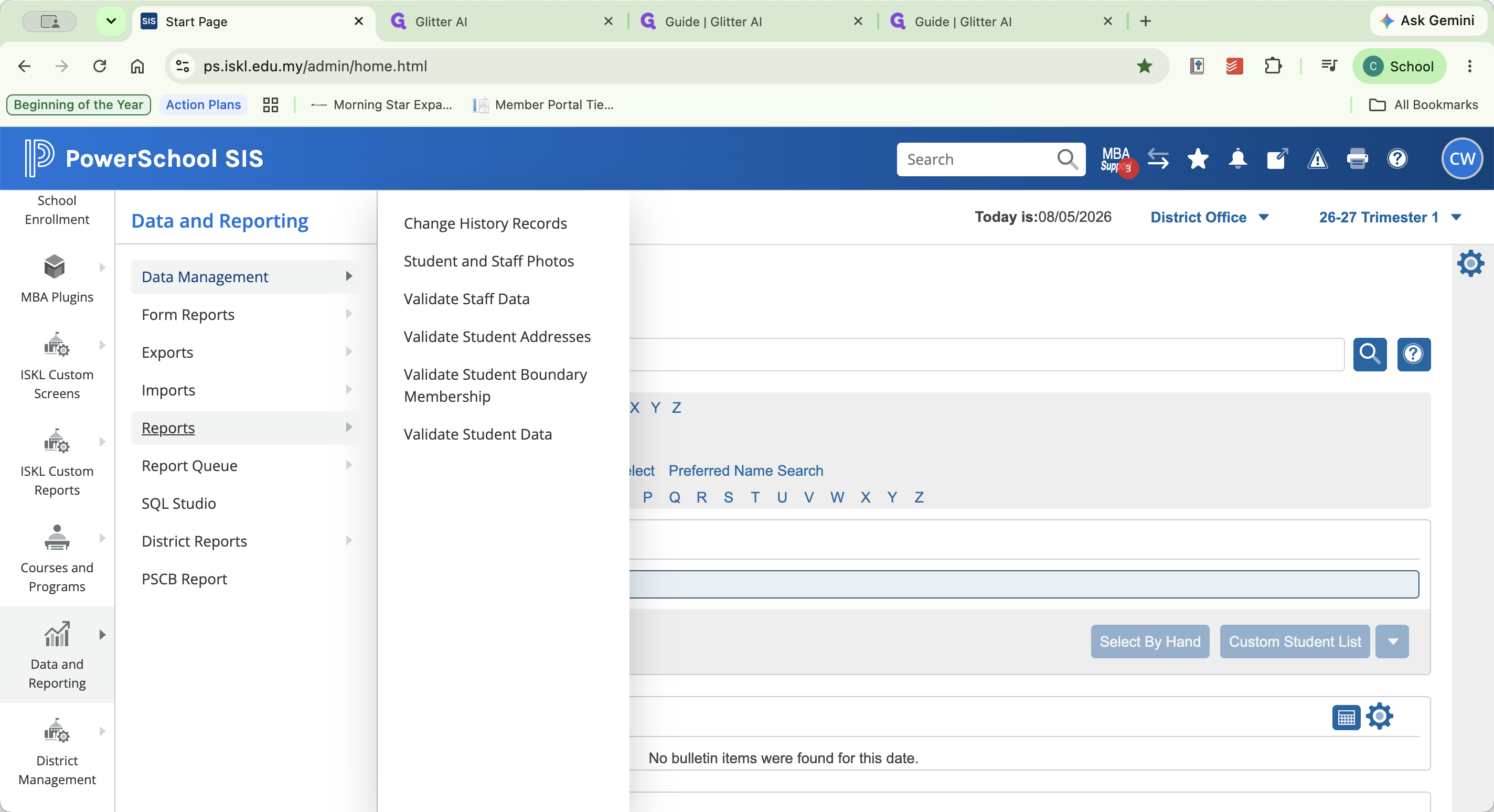Click the bulletin settings gear icon
1494x812 pixels.
click(x=1379, y=717)
